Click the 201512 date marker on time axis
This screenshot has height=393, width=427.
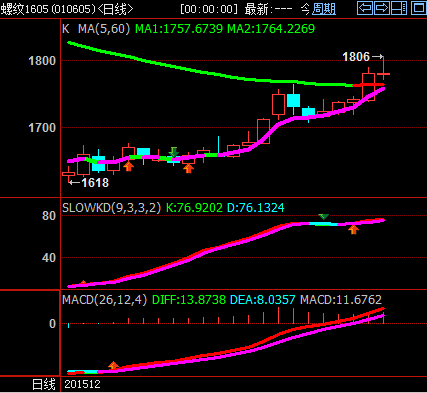coord(82,384)
